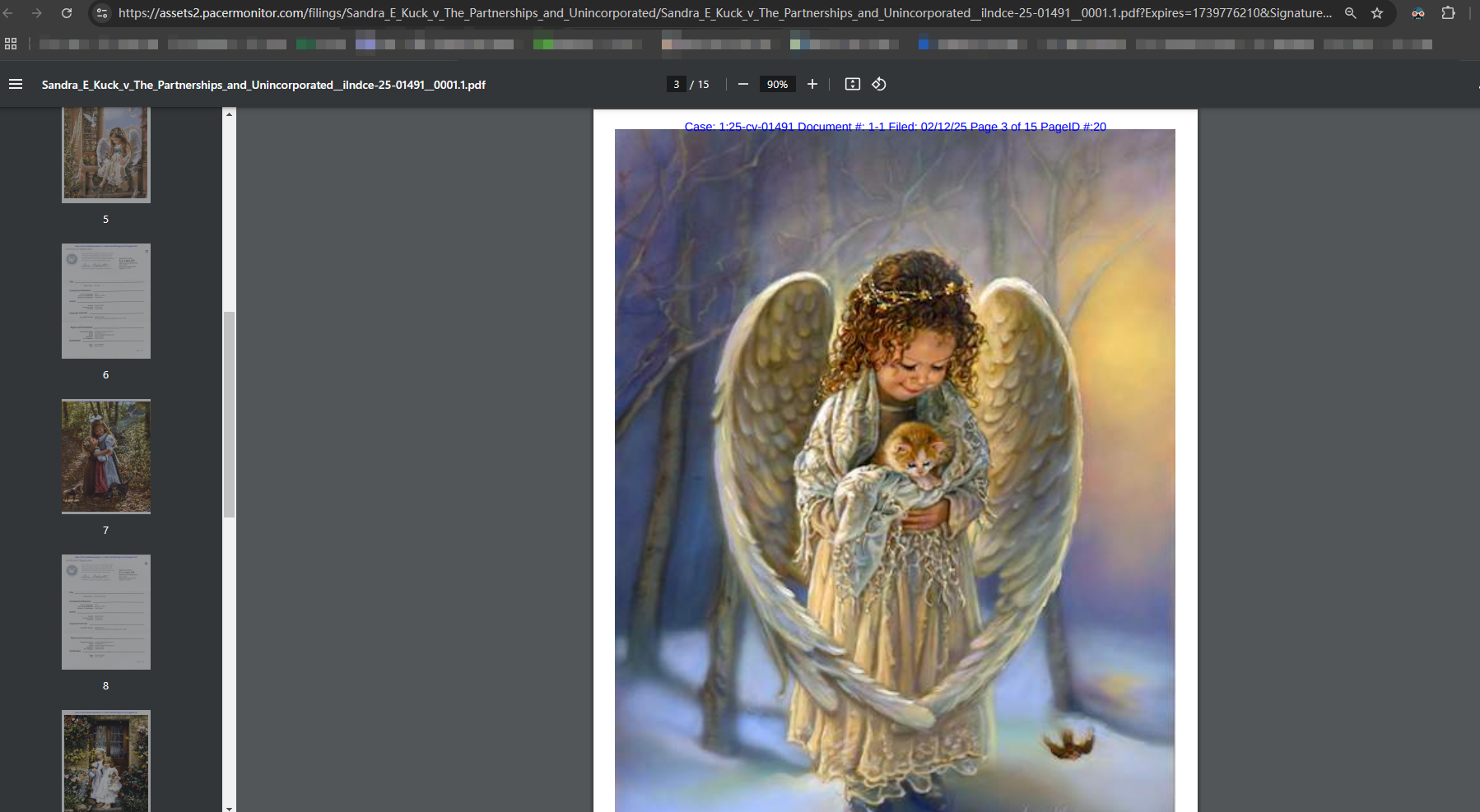Select the page 8 thumbnail
The image size is (1480, 812).
click(x=106, y=612)
